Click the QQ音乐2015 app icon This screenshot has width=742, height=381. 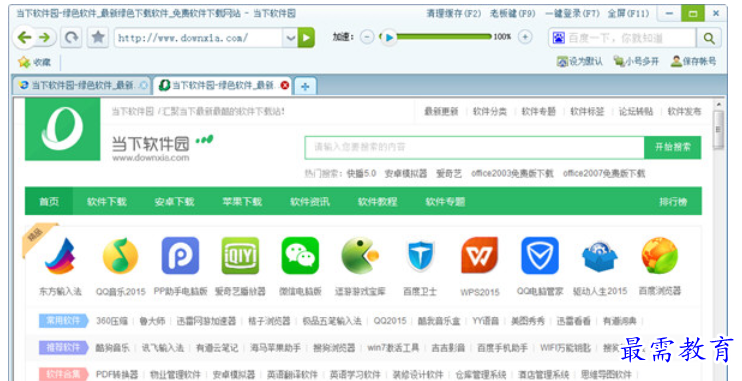tap(120, 256)
